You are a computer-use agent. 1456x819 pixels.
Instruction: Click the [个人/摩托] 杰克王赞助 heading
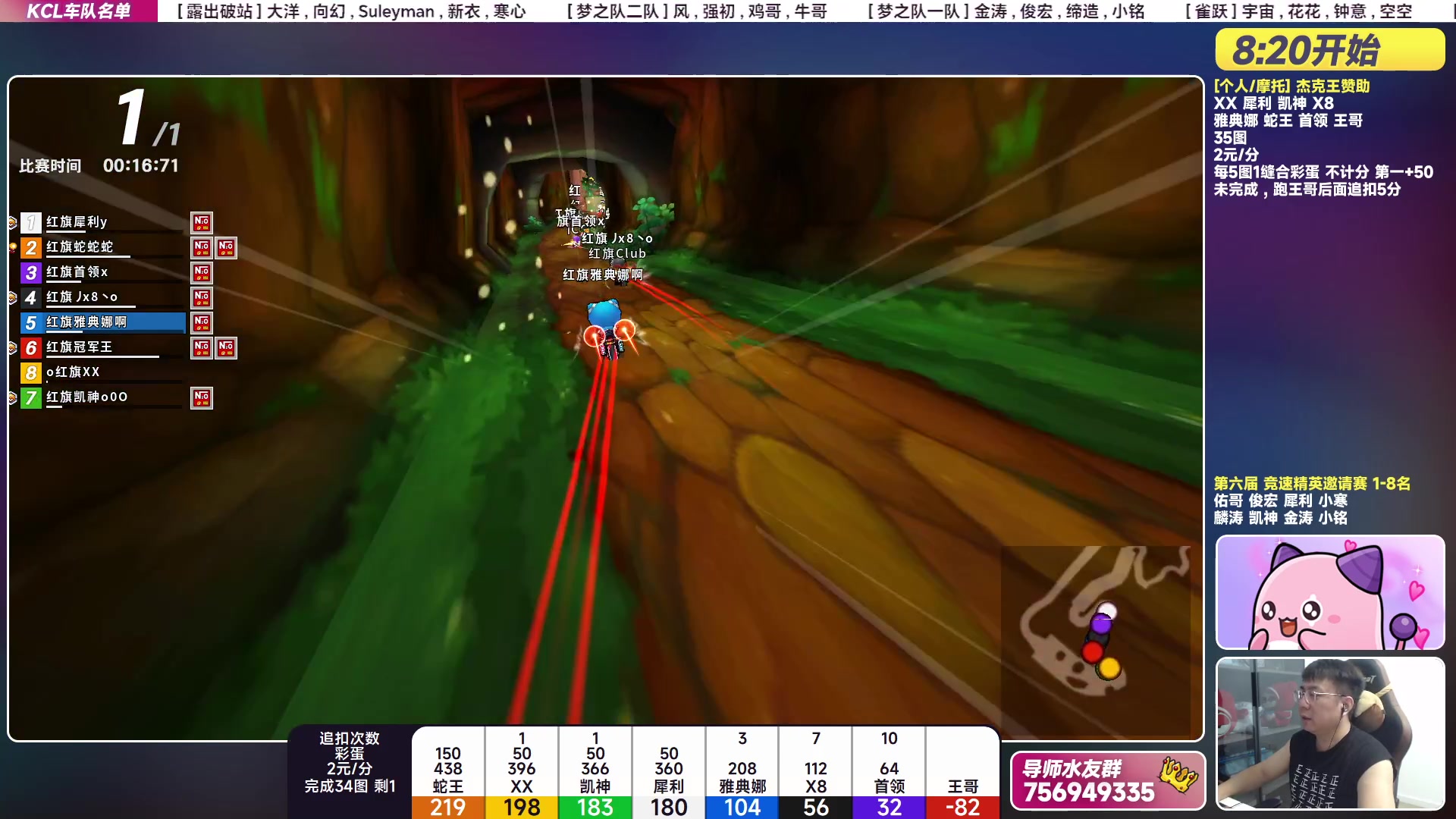click(1292, 86)
